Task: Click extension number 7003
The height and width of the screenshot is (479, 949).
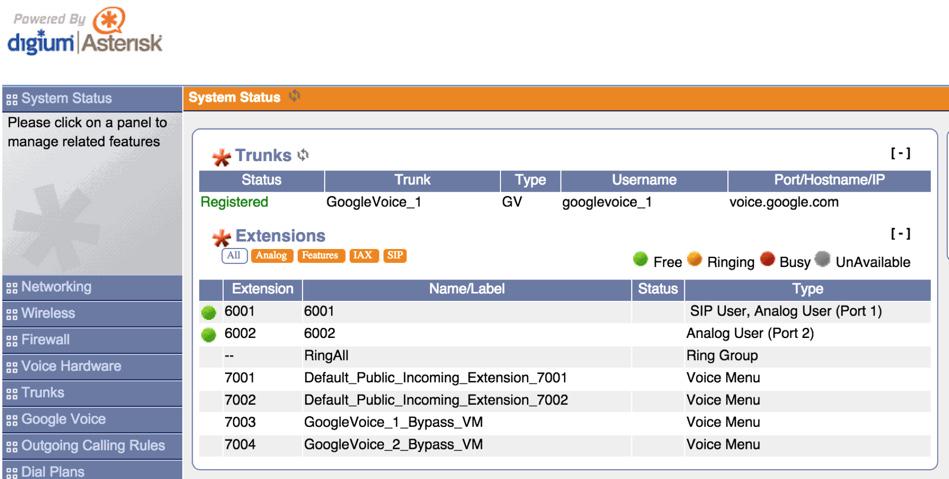Action: (240, 423)
